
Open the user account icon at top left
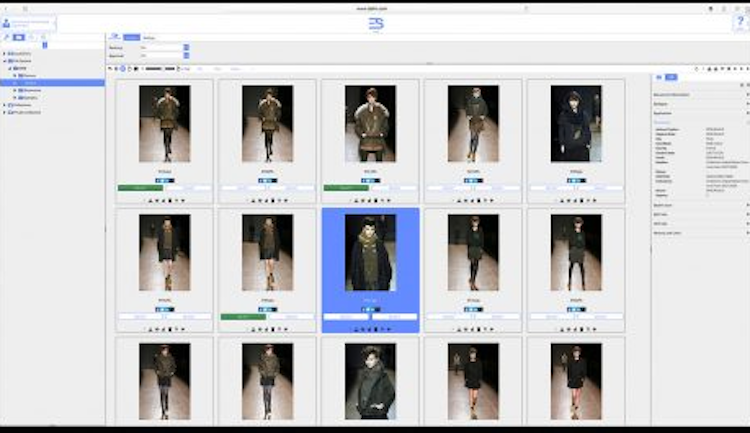point(6,23)
